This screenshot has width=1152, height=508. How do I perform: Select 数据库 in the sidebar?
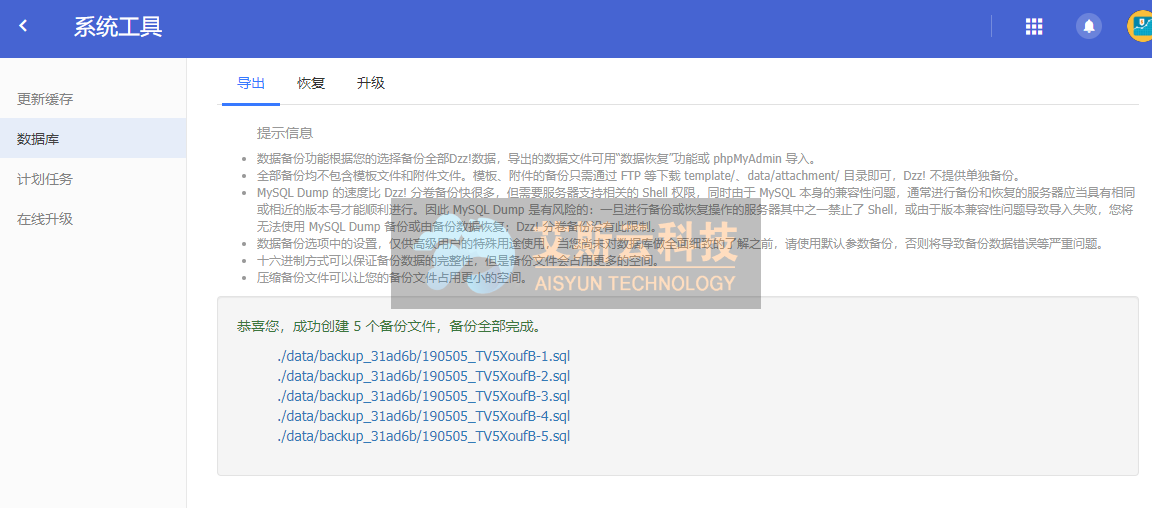point(38,139)
